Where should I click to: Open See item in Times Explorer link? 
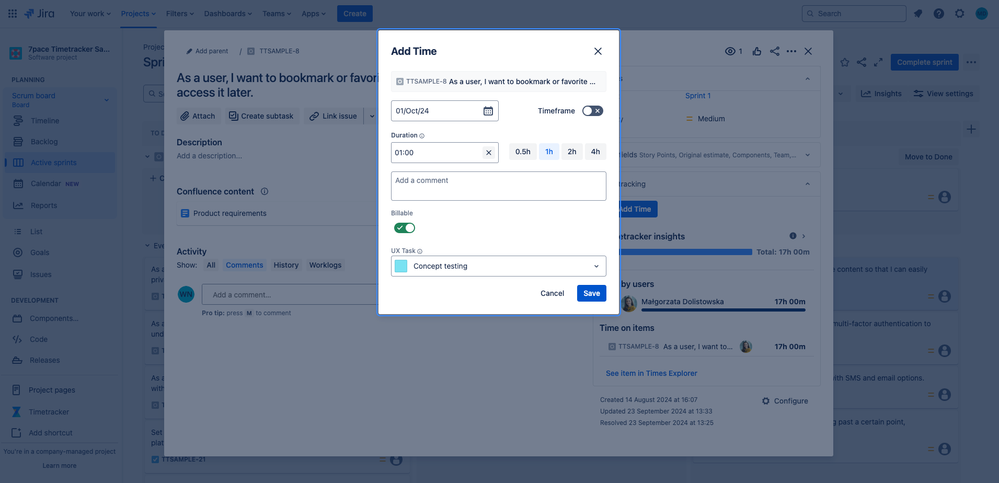click(x=651, y=373)
